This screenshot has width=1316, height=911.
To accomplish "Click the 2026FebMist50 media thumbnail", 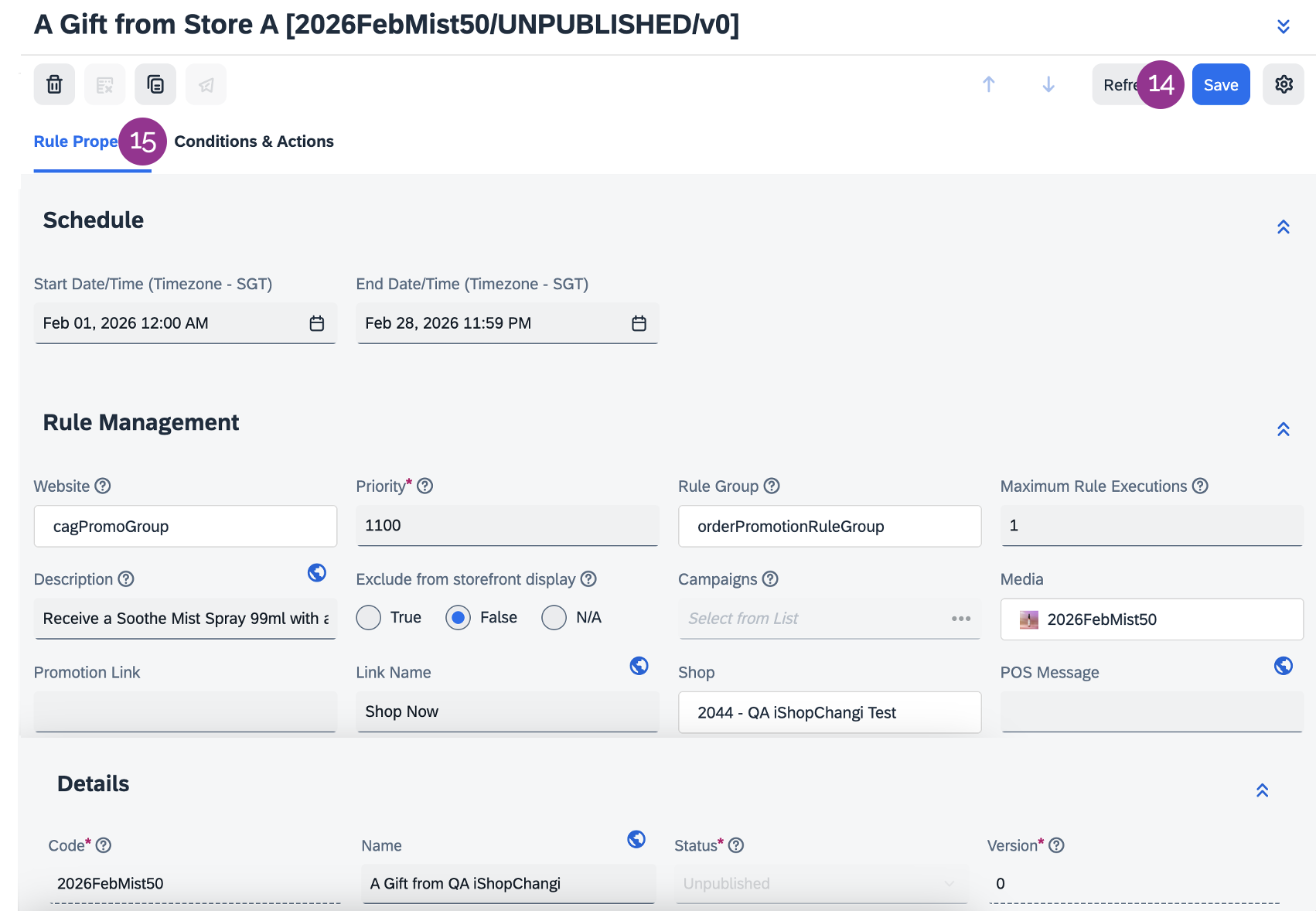I will 1029,619.
